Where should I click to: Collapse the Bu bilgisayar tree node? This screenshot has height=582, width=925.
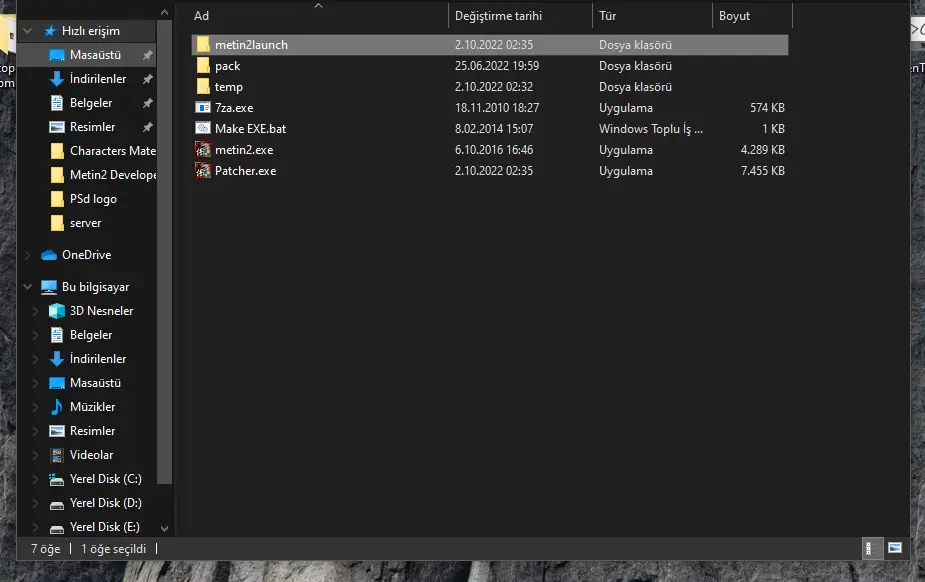click(x=28, y=287)
